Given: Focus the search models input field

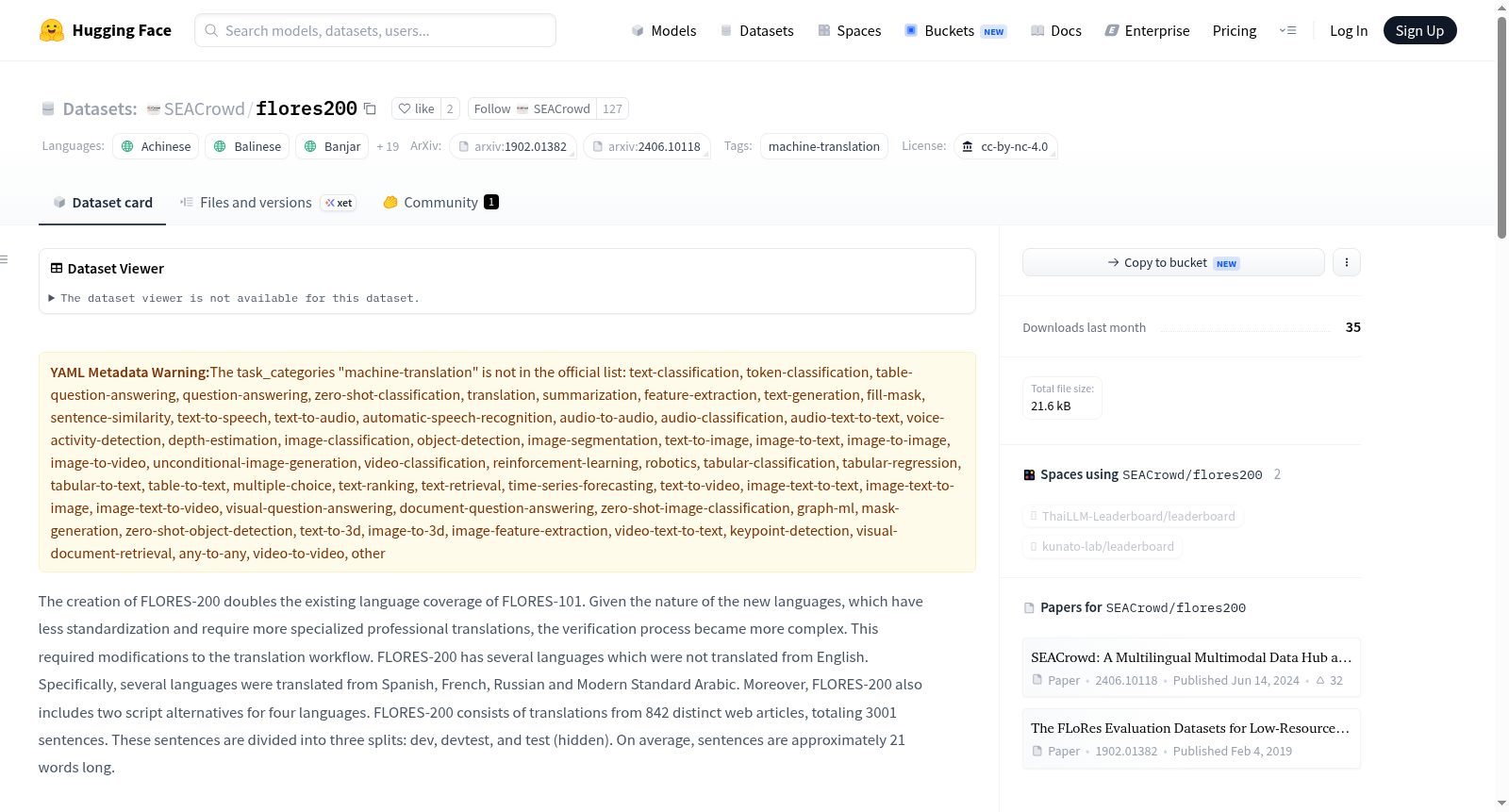Looking at the screenshot, I should point(375,30).
